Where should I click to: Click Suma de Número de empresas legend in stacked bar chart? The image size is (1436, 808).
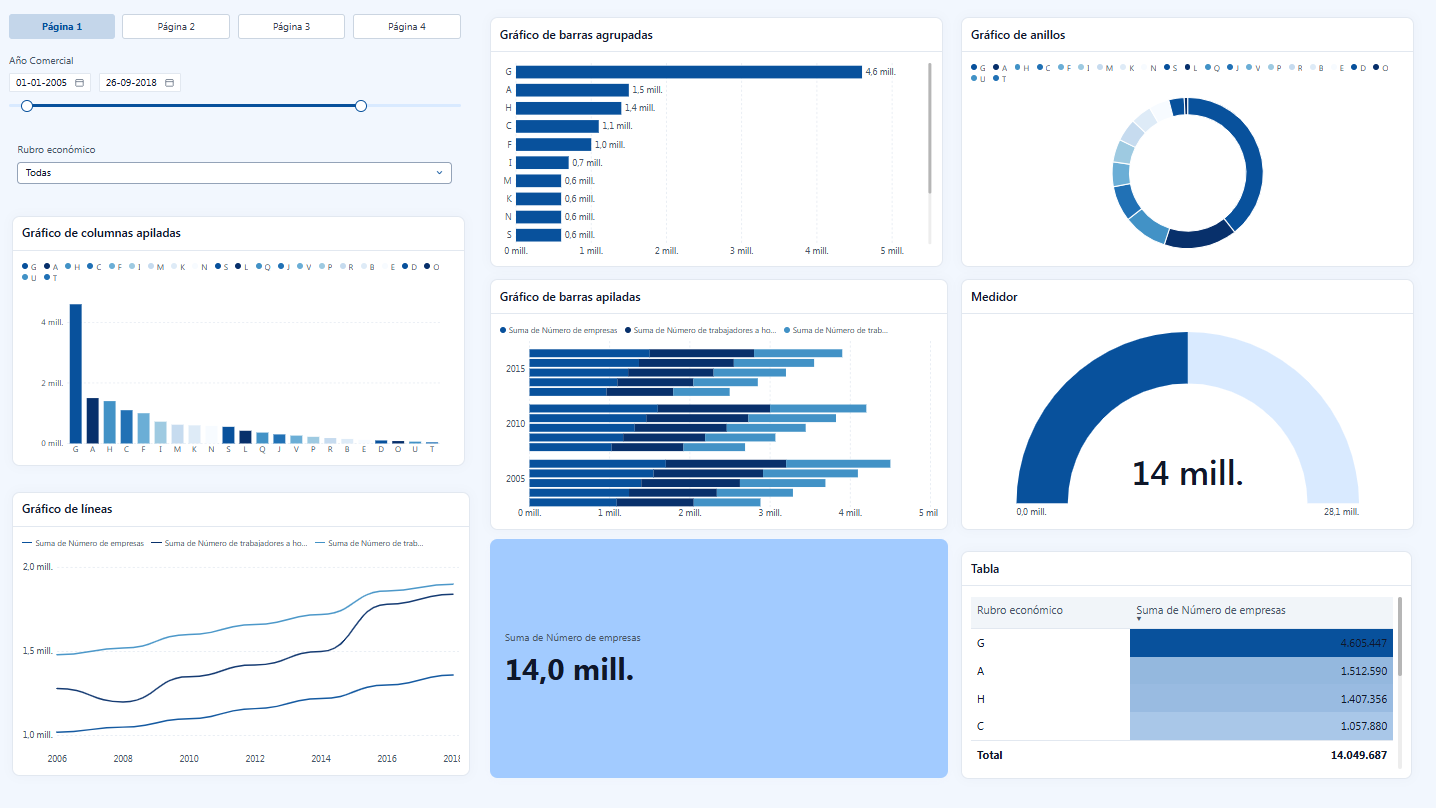click(558, 330)
